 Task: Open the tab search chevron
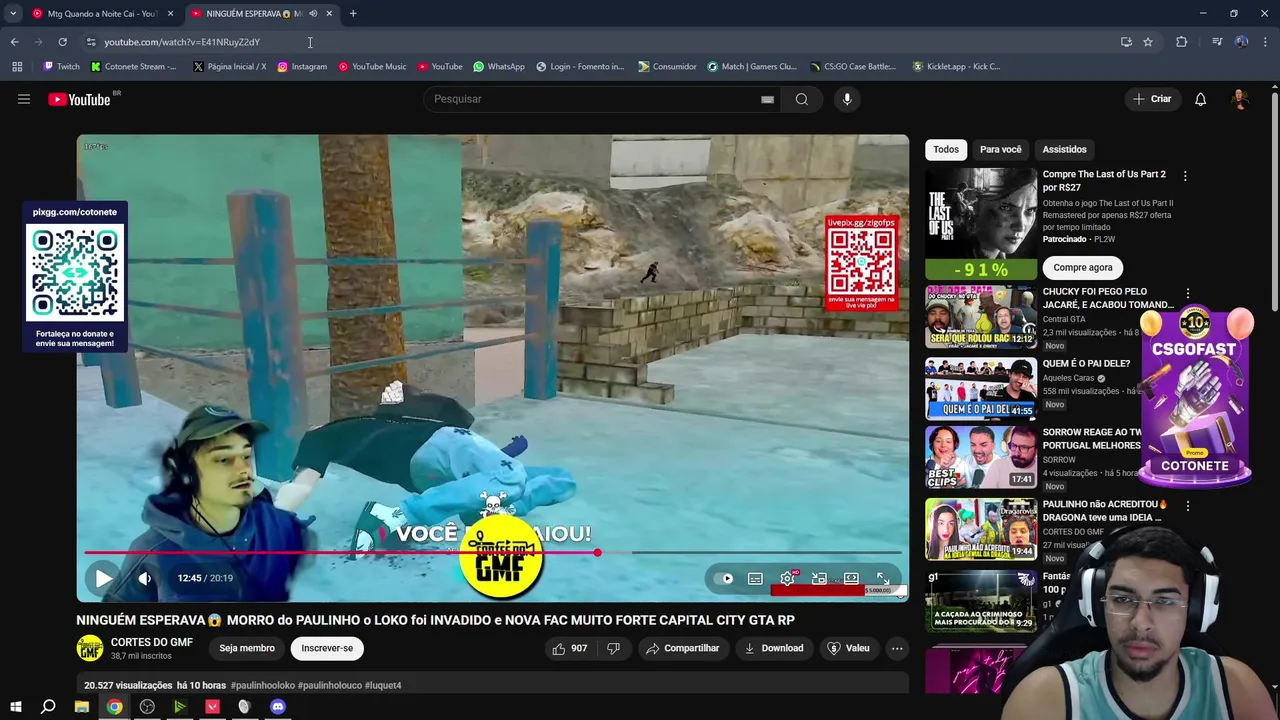click(13, 13)
